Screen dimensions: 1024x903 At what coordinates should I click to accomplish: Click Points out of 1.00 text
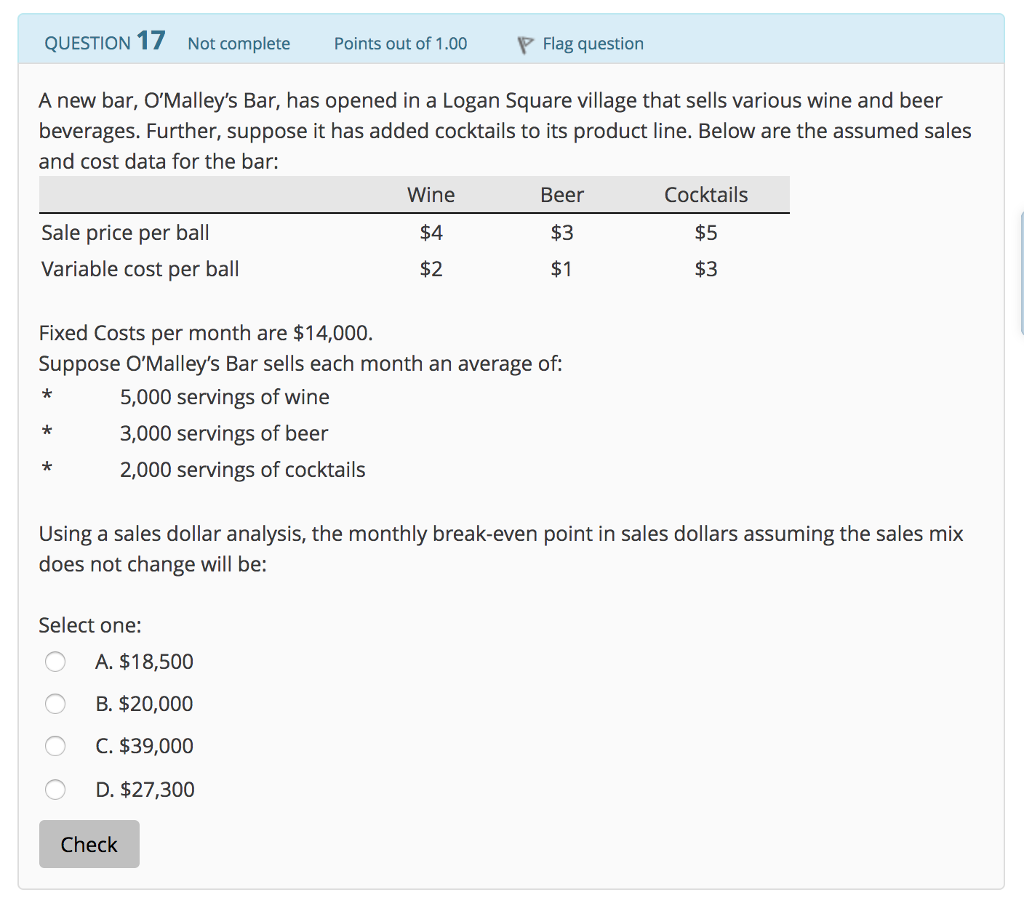400,44
